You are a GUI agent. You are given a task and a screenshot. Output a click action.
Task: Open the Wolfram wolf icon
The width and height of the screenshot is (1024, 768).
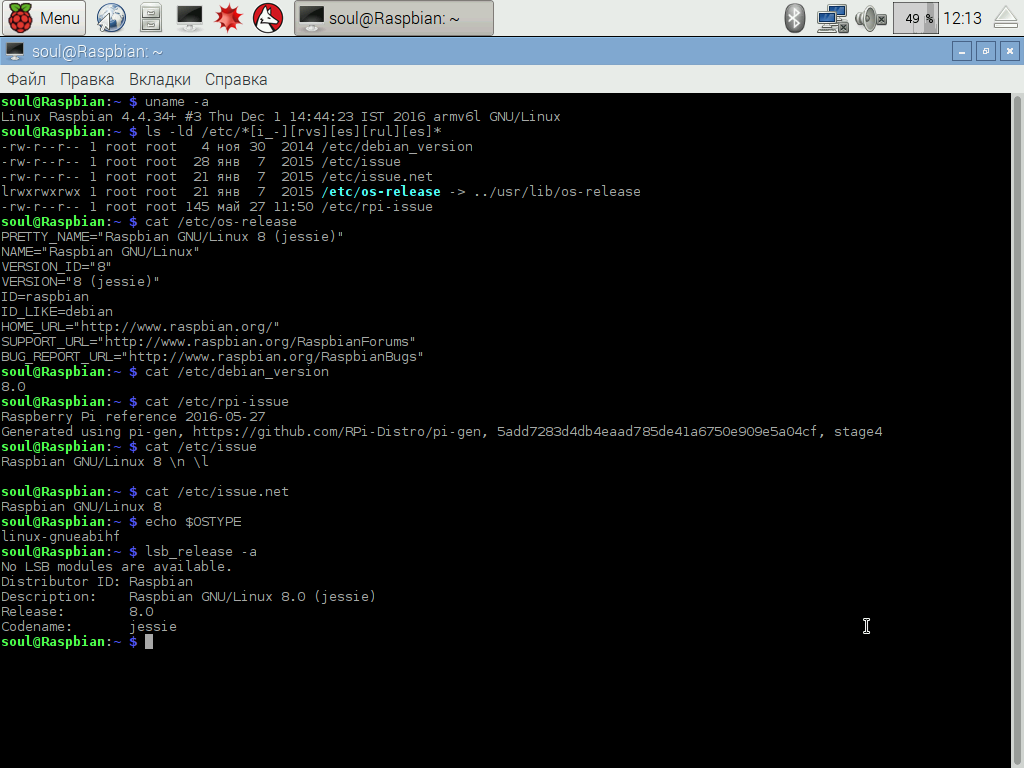(x=268, y=18)
